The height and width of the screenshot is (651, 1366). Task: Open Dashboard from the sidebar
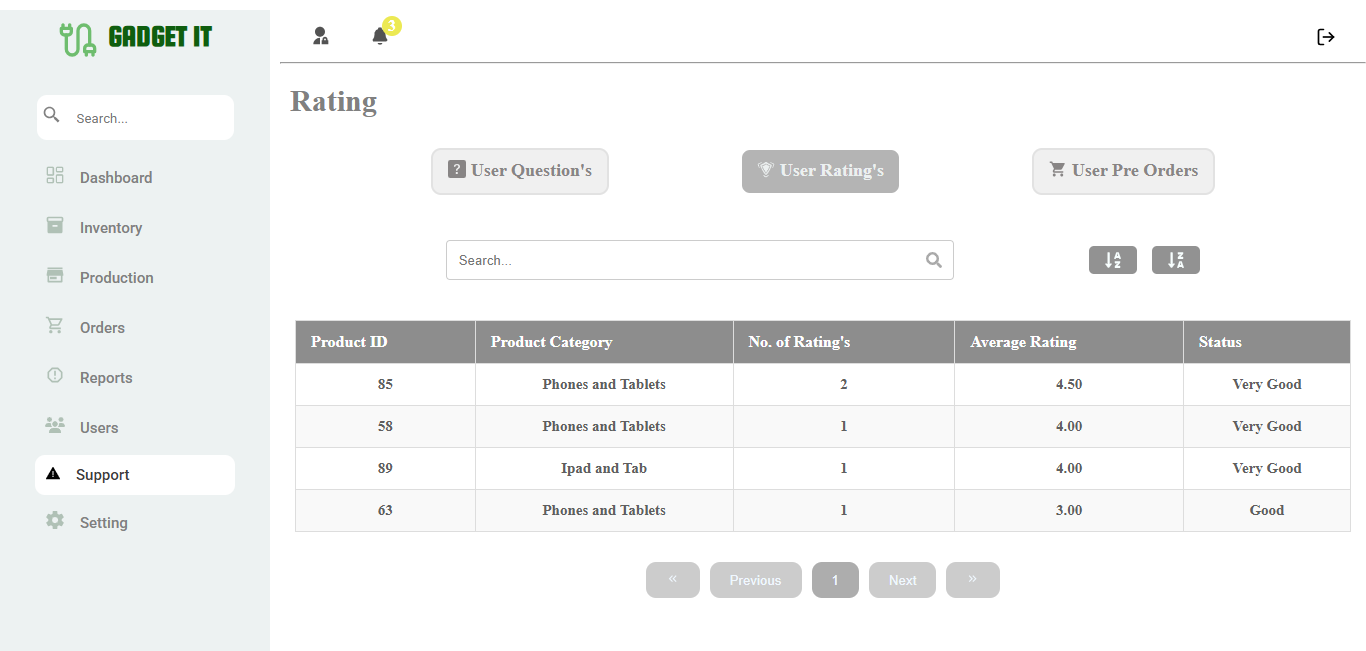(115, 178)
